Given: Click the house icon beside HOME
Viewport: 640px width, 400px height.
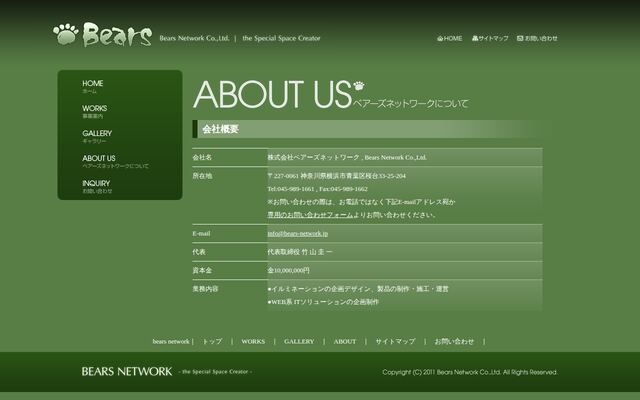Looking at the screenshot, I should [440, 38].
